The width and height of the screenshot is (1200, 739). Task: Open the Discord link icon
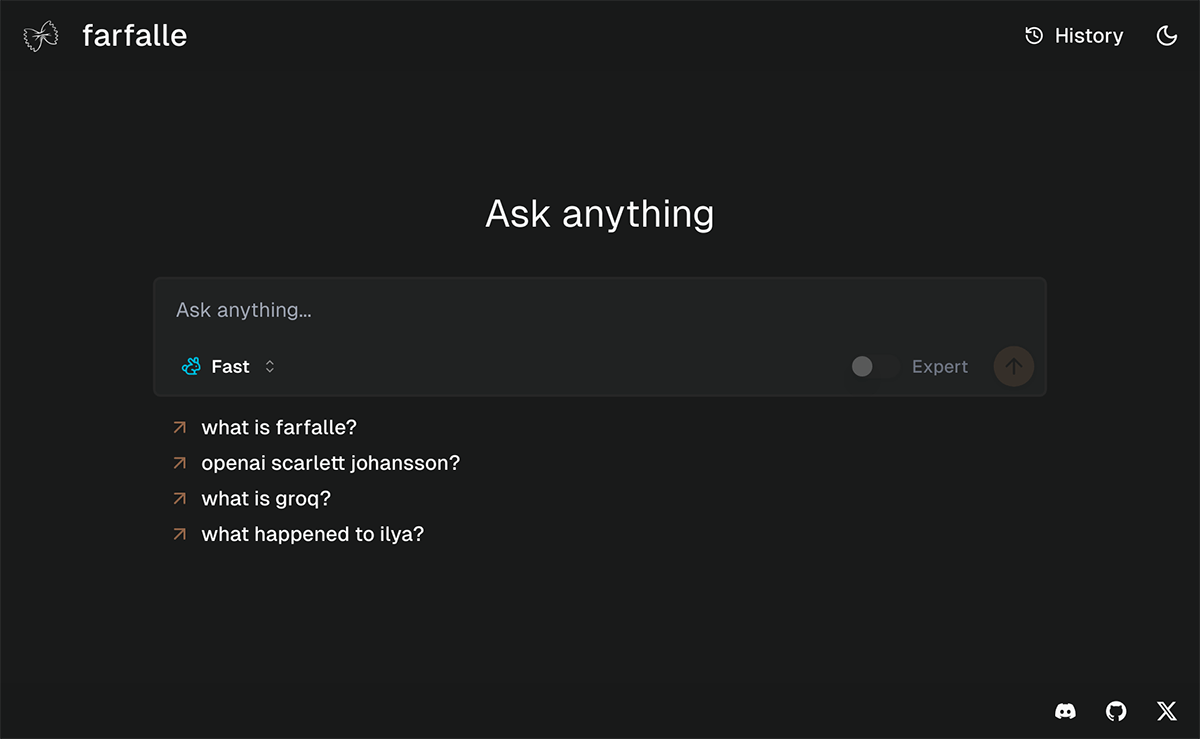click(1066, 711)
